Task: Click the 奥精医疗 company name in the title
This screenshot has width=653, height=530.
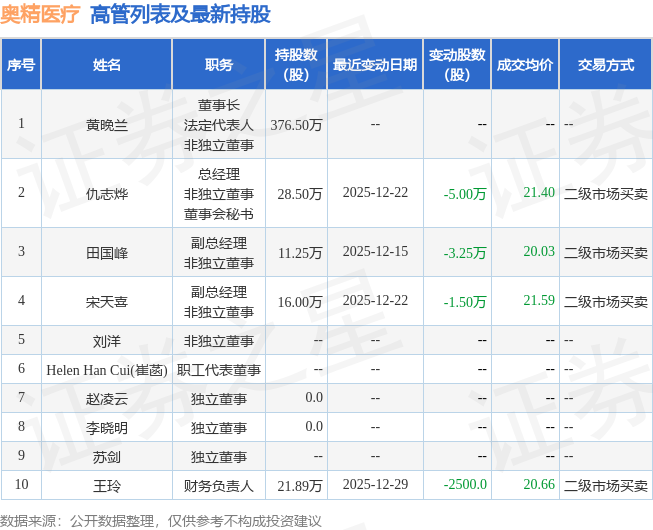Action: click(40, 14)
